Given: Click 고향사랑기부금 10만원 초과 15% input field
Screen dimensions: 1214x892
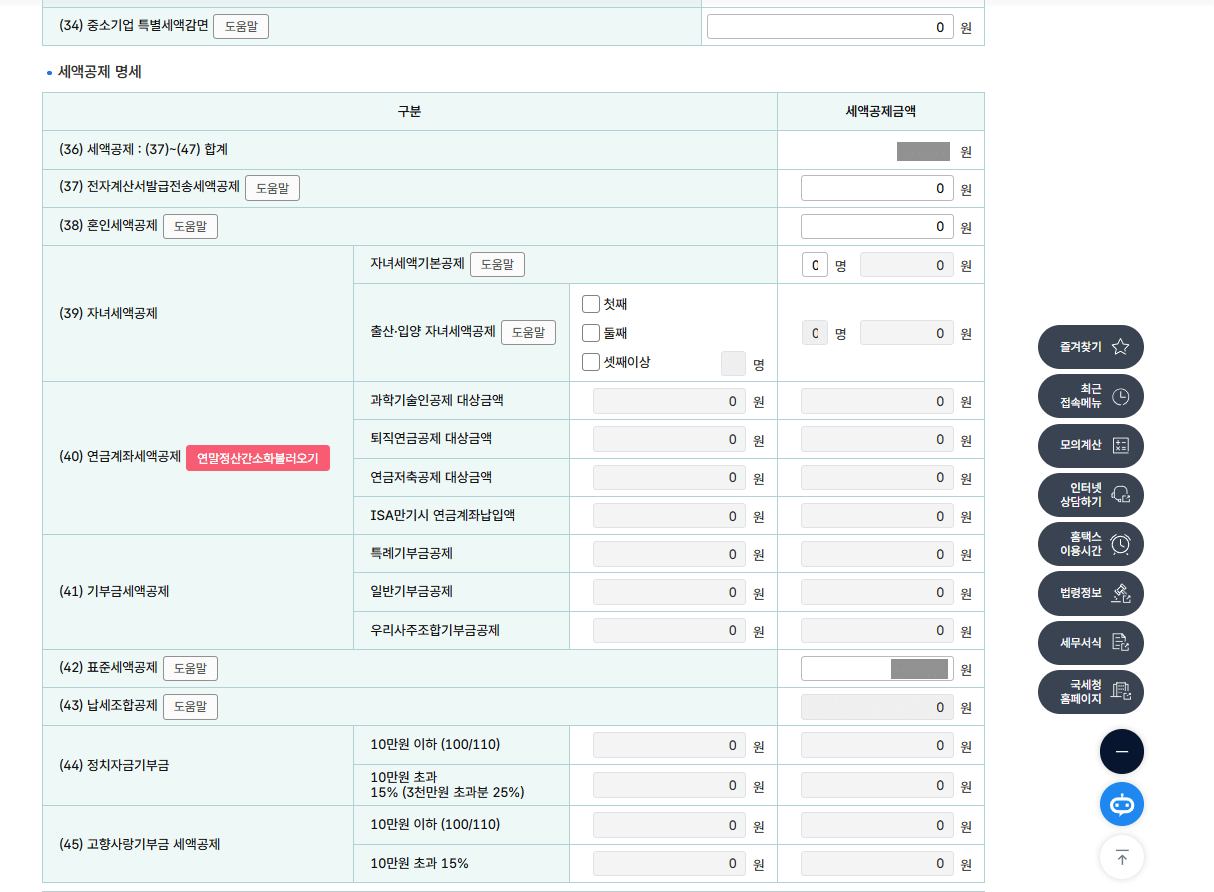Looking at the screenshot, I should [669, 863].
